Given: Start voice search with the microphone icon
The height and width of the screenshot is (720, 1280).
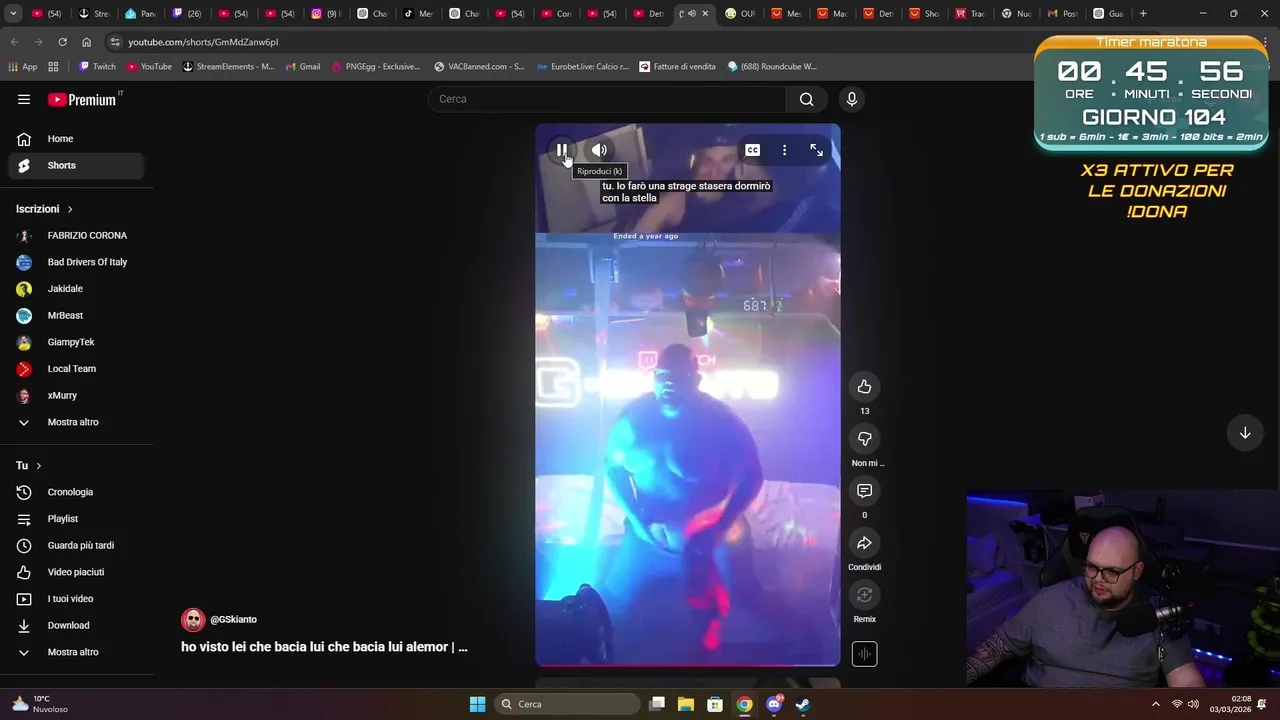Looking at the screenshot, I should pos(852,99).
